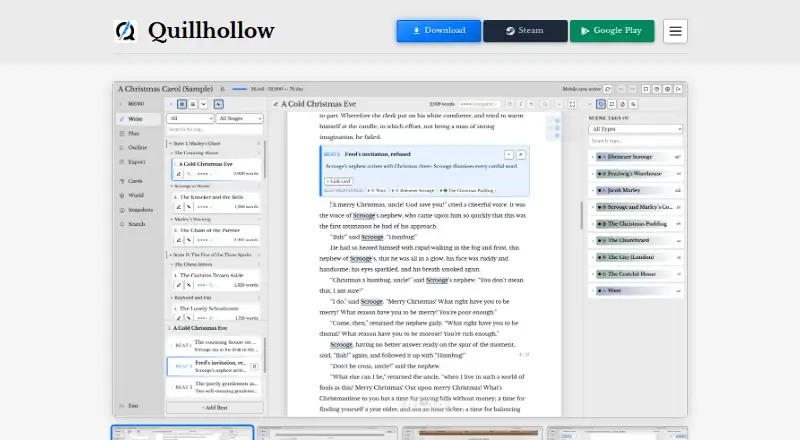Viewport: 800px width, 440px height.
Task: Open the chevron dropdown beside the list view icon
Action: tap(203, 104)
